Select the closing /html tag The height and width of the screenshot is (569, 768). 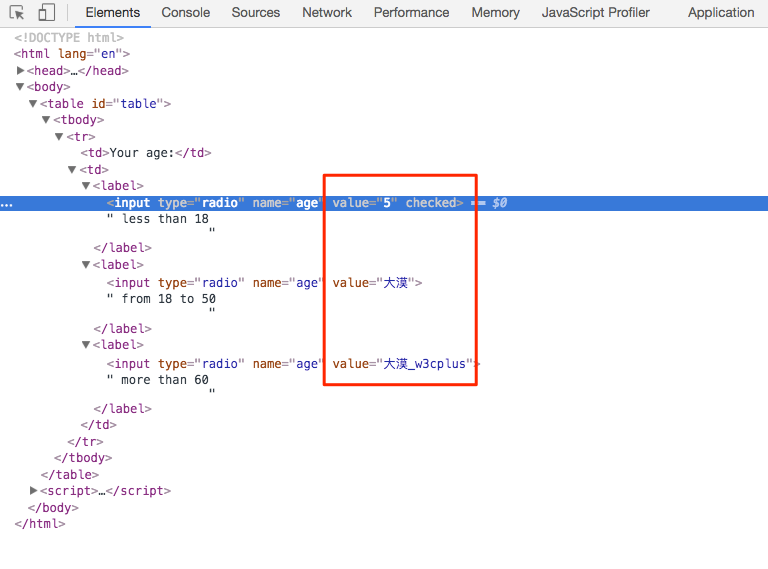[x=40, y=524]
